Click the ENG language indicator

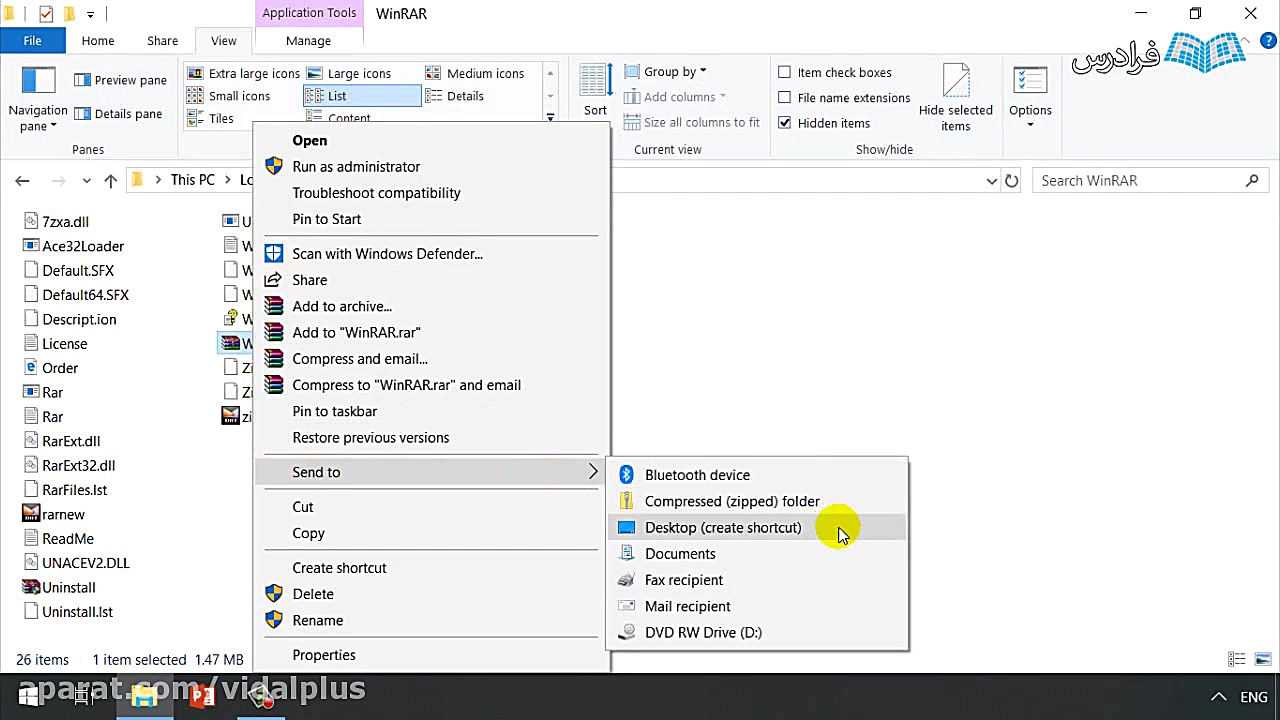[1254, 697]
